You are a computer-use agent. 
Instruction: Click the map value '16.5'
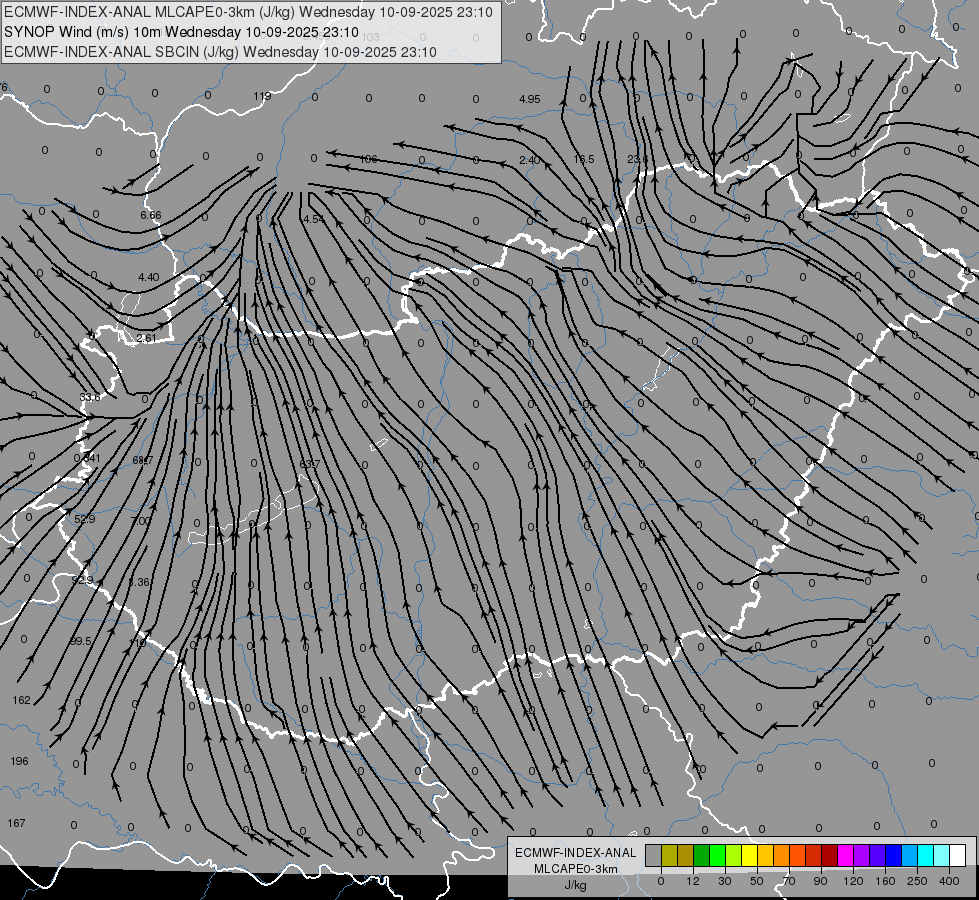point(584,159)
